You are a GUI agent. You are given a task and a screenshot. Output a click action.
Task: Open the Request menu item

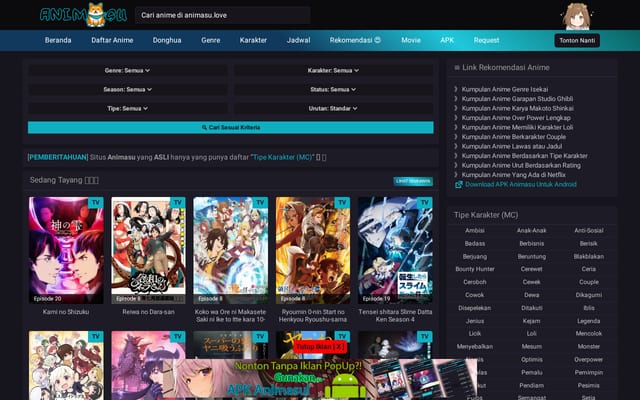(487, 40)
